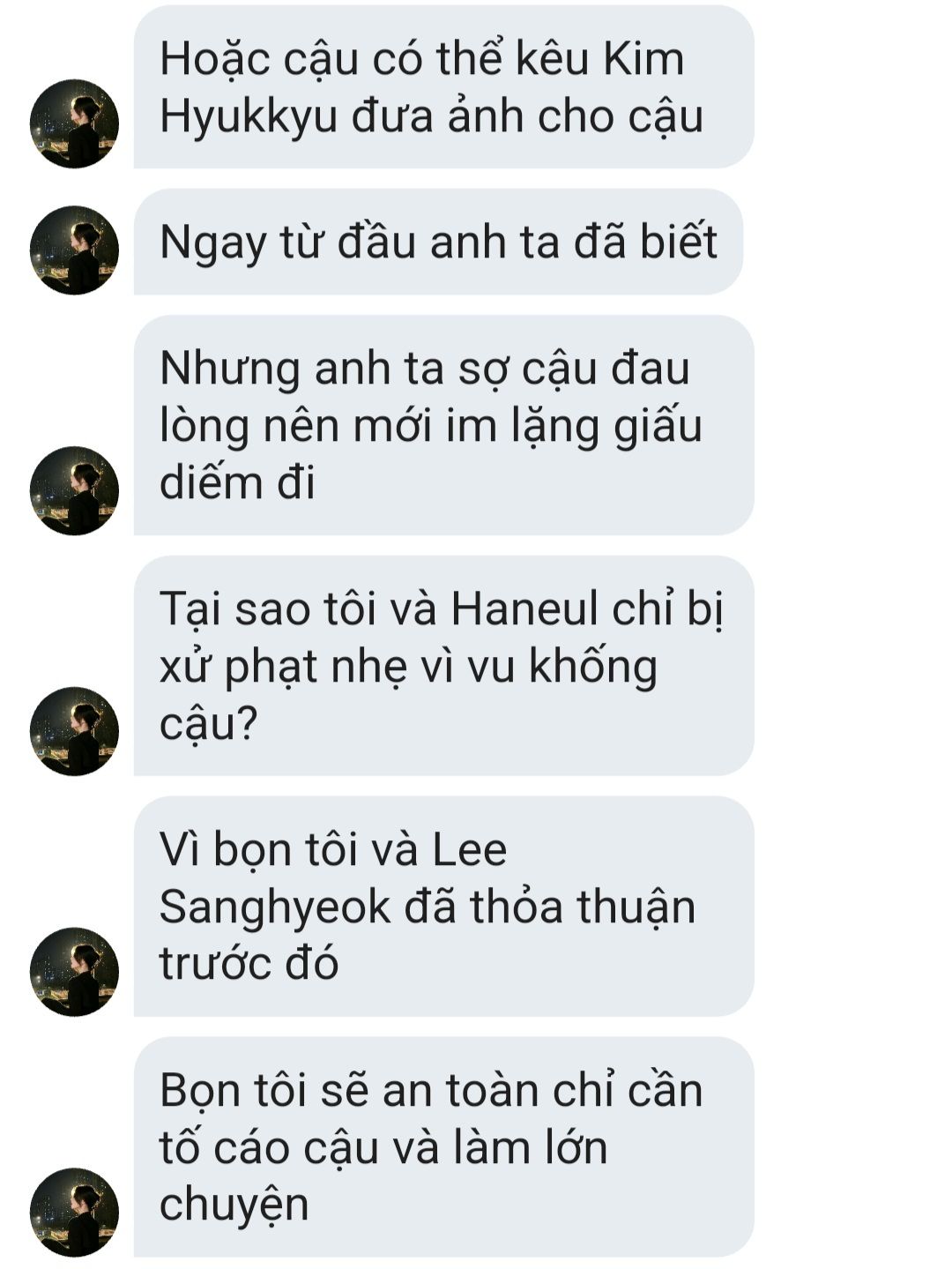The width and height of the screenshot is (952, 1269).
Task: Select message 'Ngay từ đầu anh ta đã biết'
Action: (x=438, y=242)
